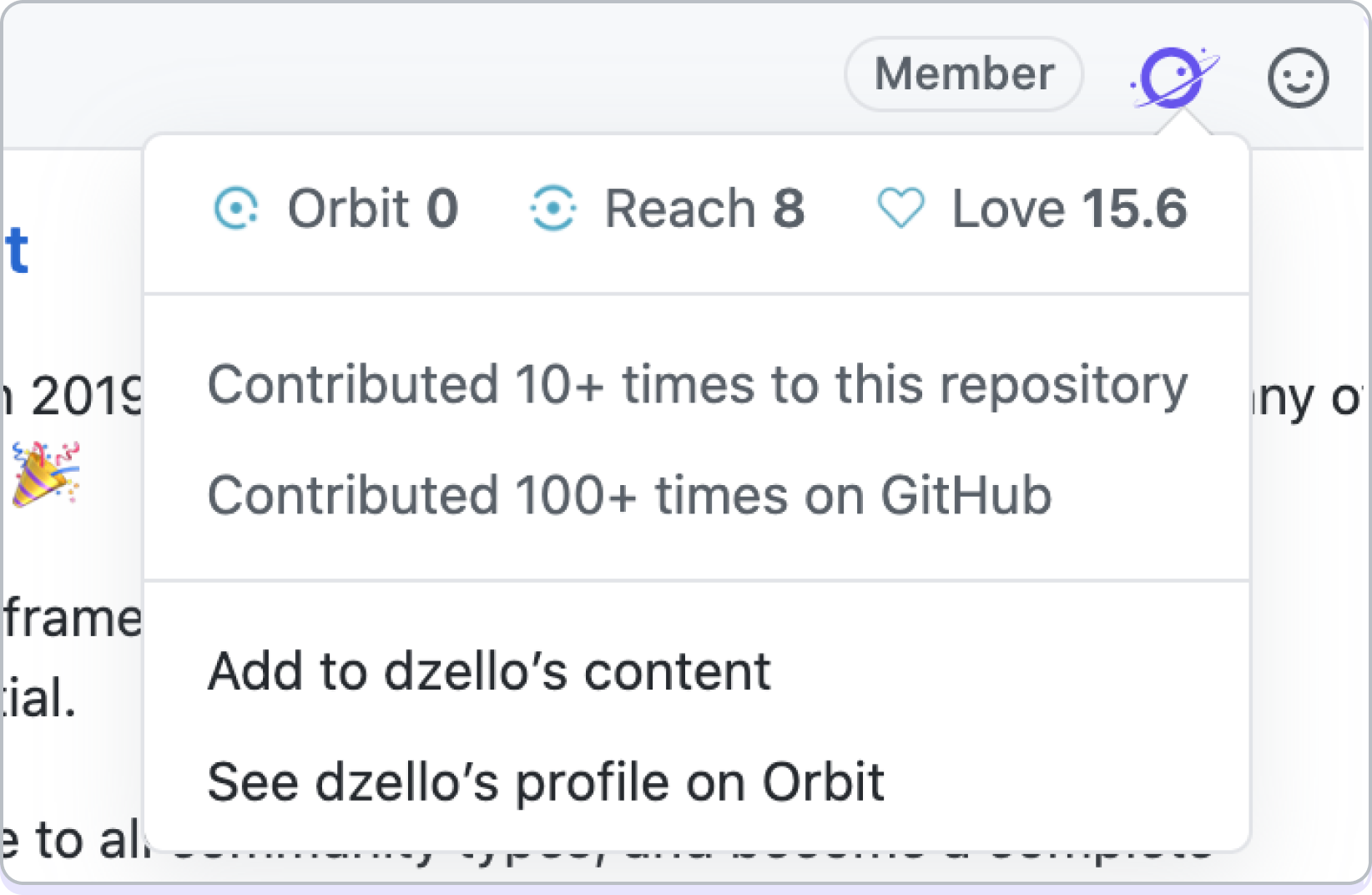Click the Reach metric icon
Screen dimensions: 1372x895
552,208
